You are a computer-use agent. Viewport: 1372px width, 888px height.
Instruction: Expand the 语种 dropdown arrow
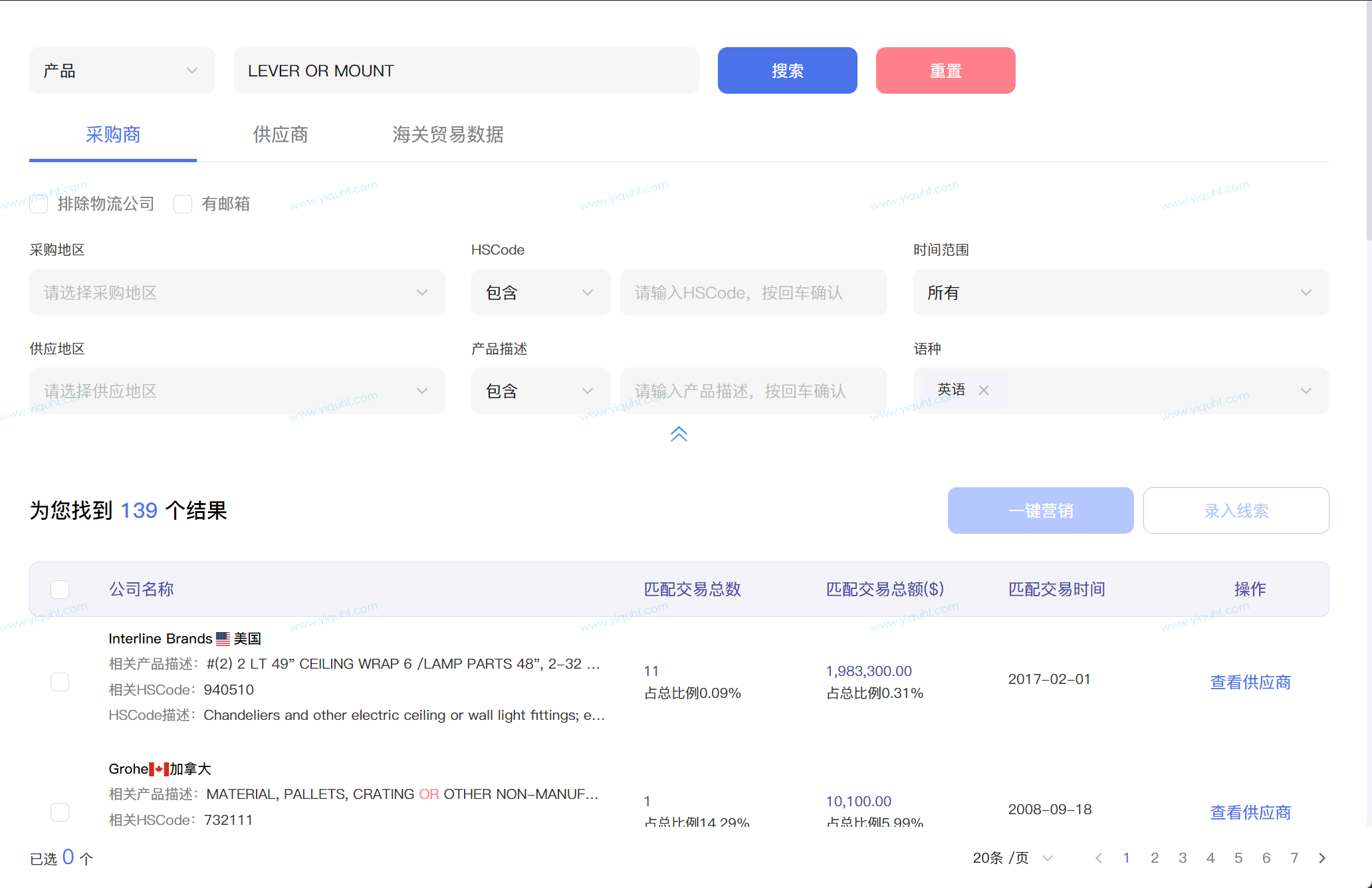pos(1306,391)
